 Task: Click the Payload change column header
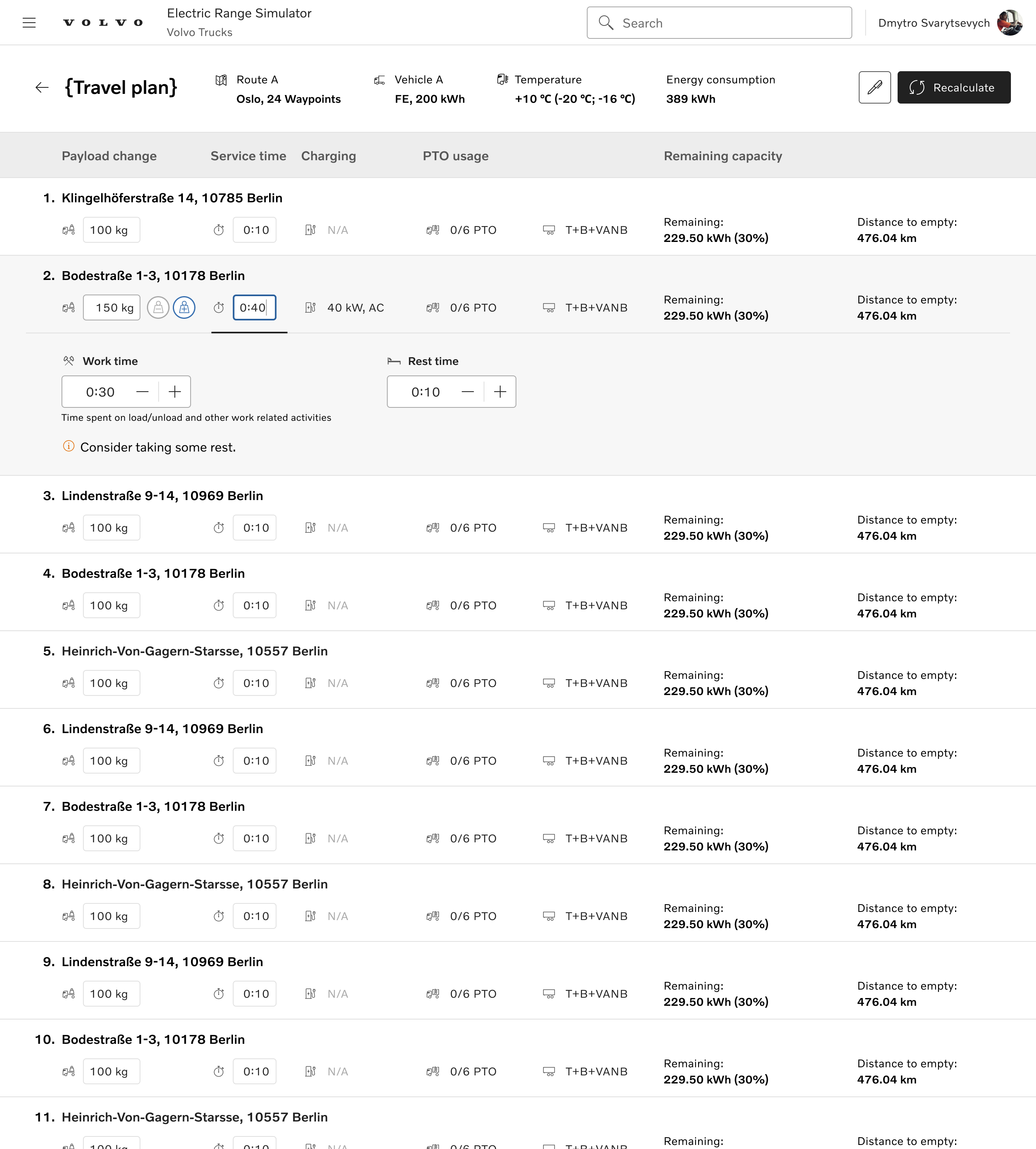click(x=109, y=156)
